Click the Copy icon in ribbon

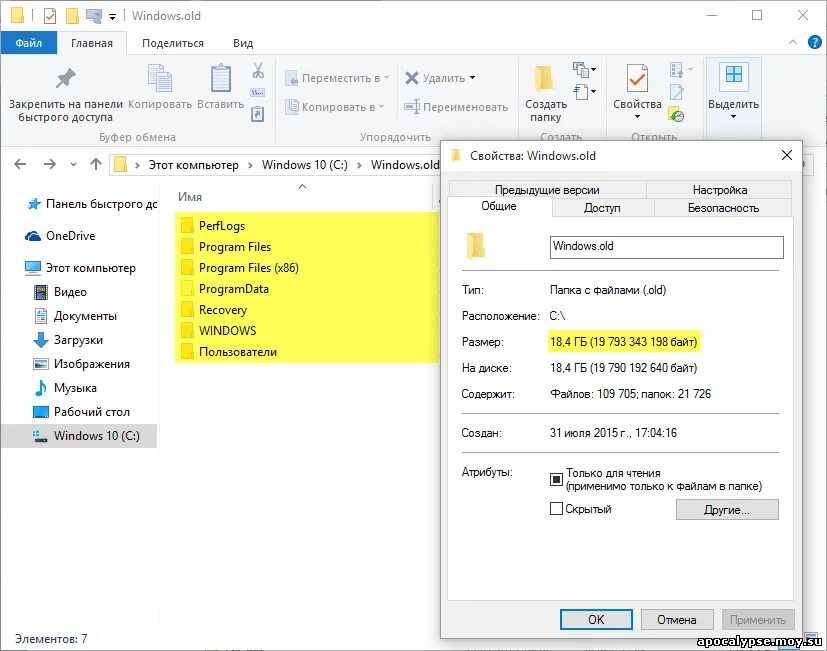click(160, 79)
